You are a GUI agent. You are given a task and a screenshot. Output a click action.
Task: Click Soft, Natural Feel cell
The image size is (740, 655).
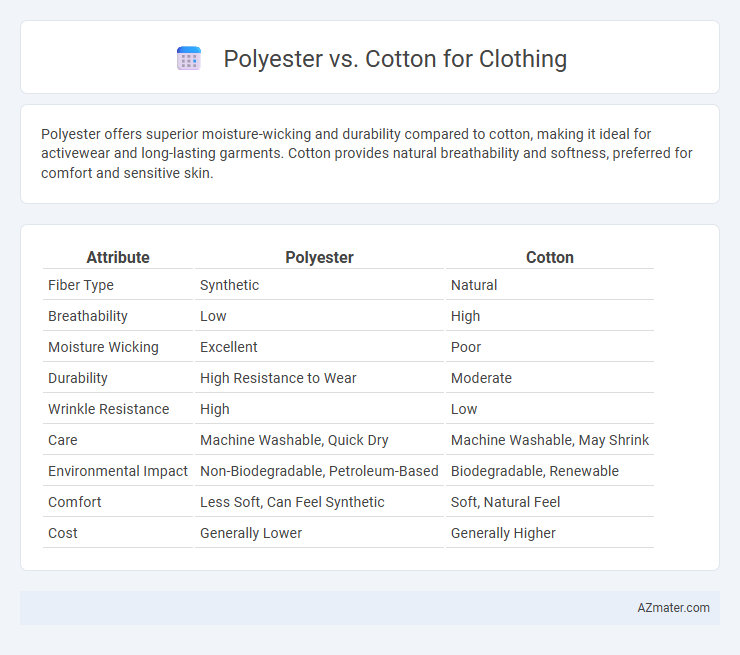point(505,502)
